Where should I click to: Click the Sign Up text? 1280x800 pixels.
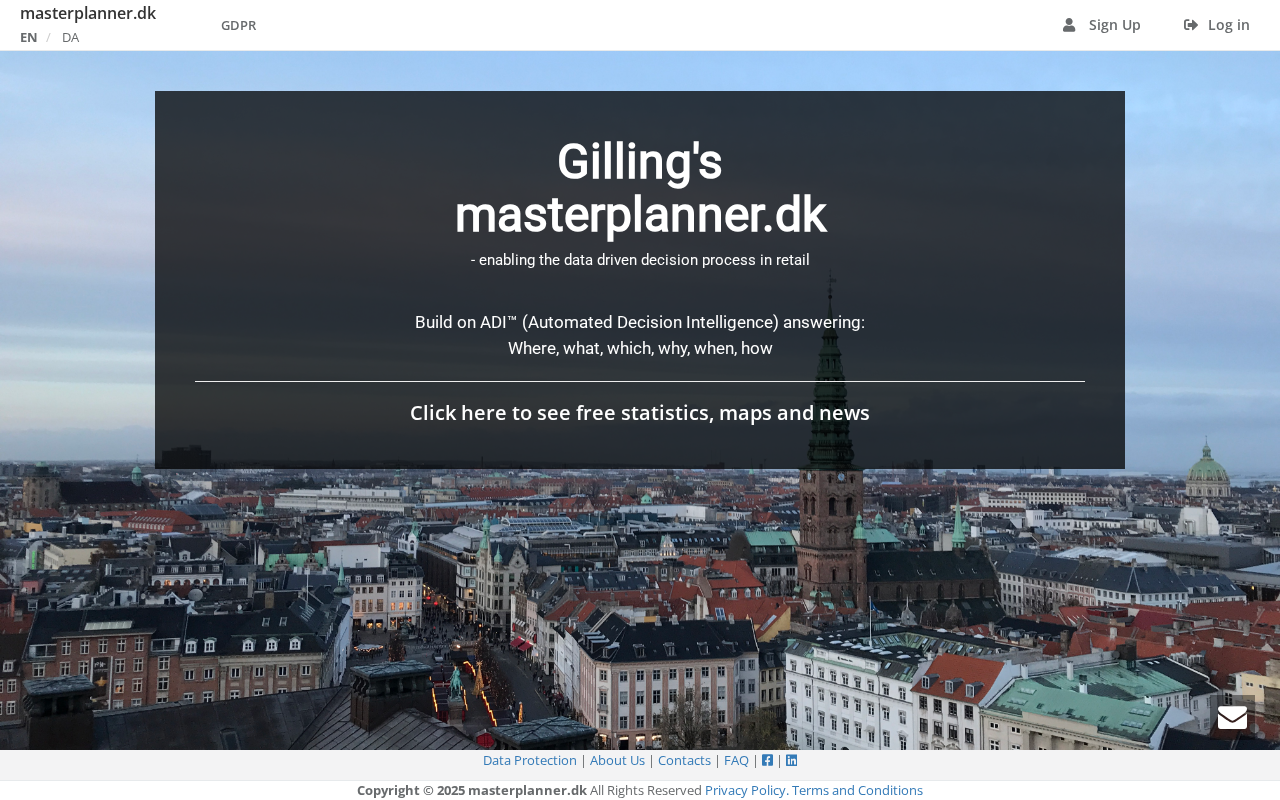point(1114,25)
